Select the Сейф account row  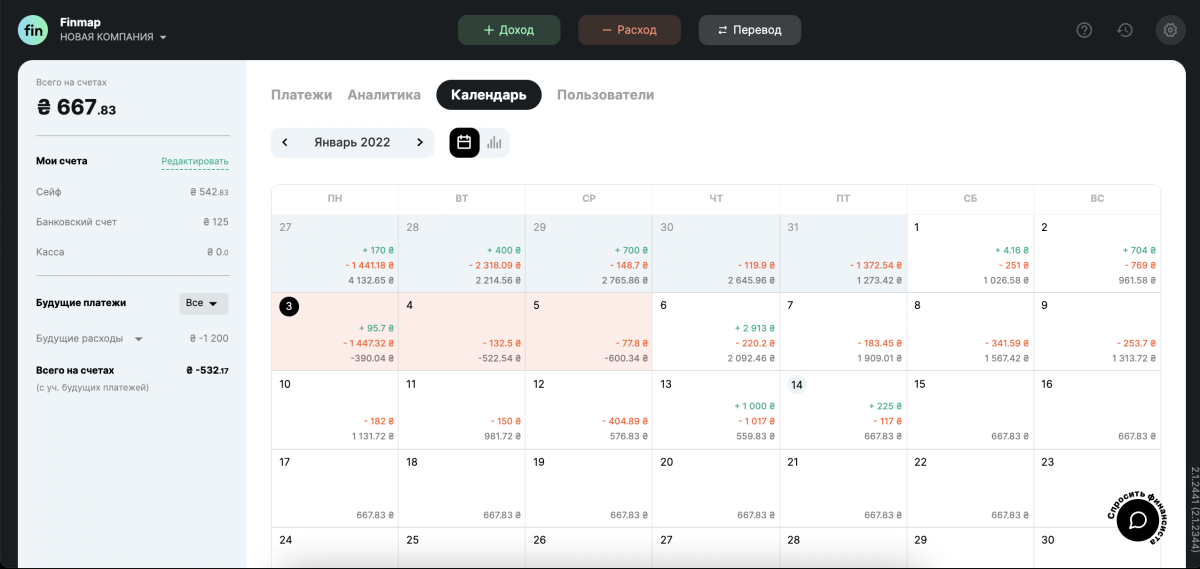pyautogui.click(x=132, y=192)
